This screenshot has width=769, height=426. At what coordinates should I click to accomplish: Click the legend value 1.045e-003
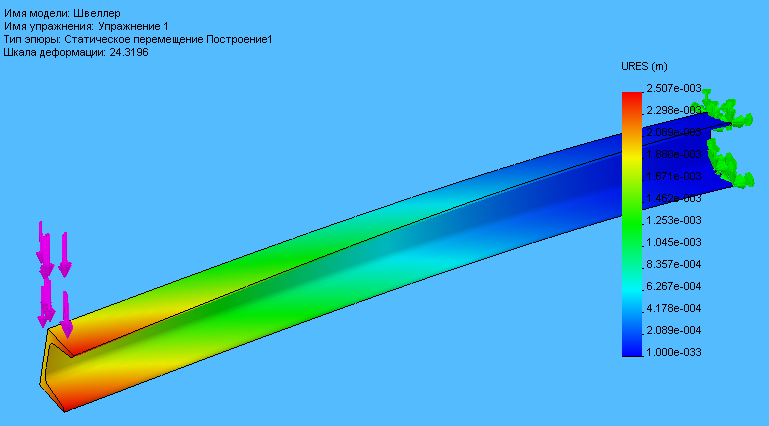pos(674,242)
